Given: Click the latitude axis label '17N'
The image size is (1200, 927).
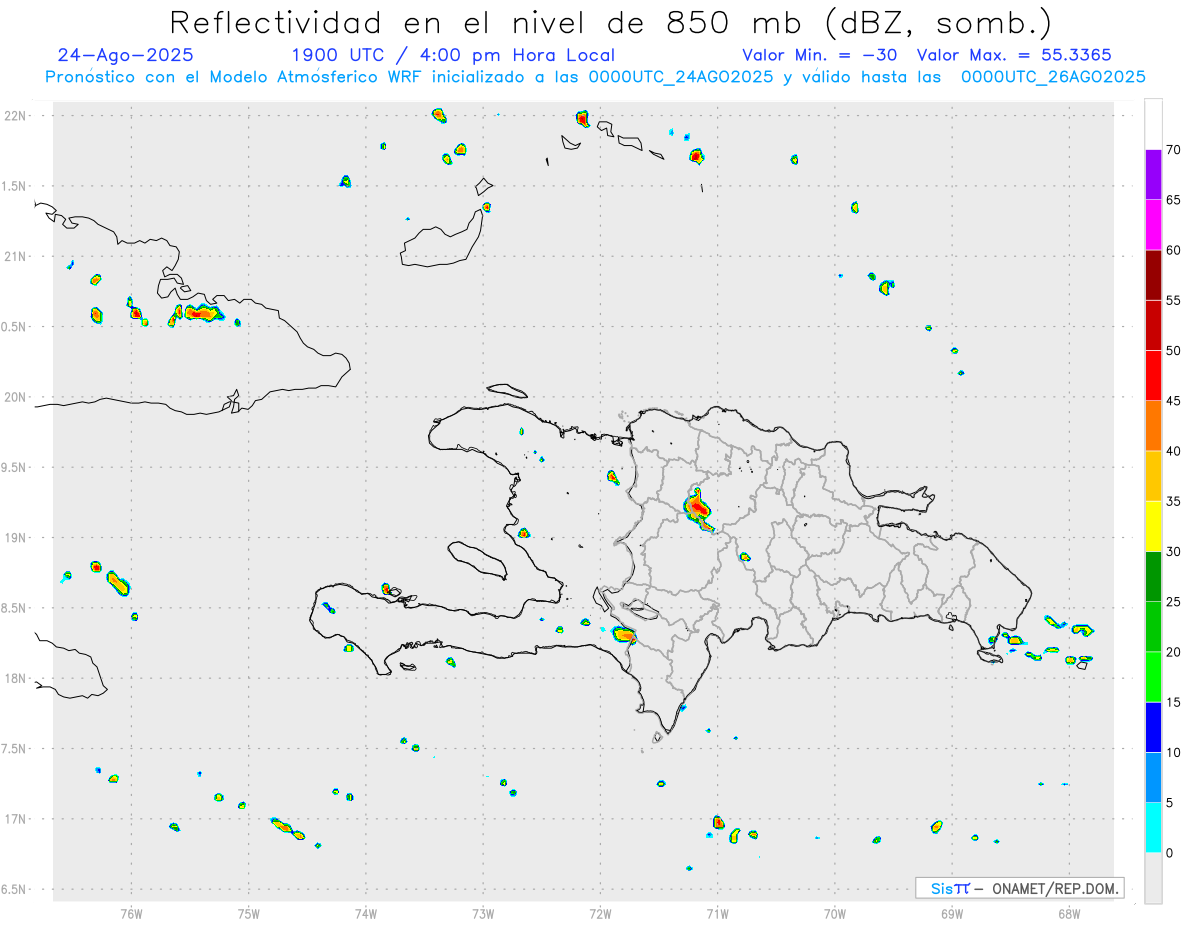Looking at the screenshot, I should point(16,819).
